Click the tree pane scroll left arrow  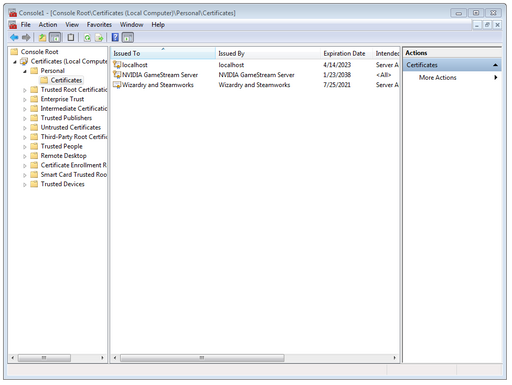tap(13, 358)
